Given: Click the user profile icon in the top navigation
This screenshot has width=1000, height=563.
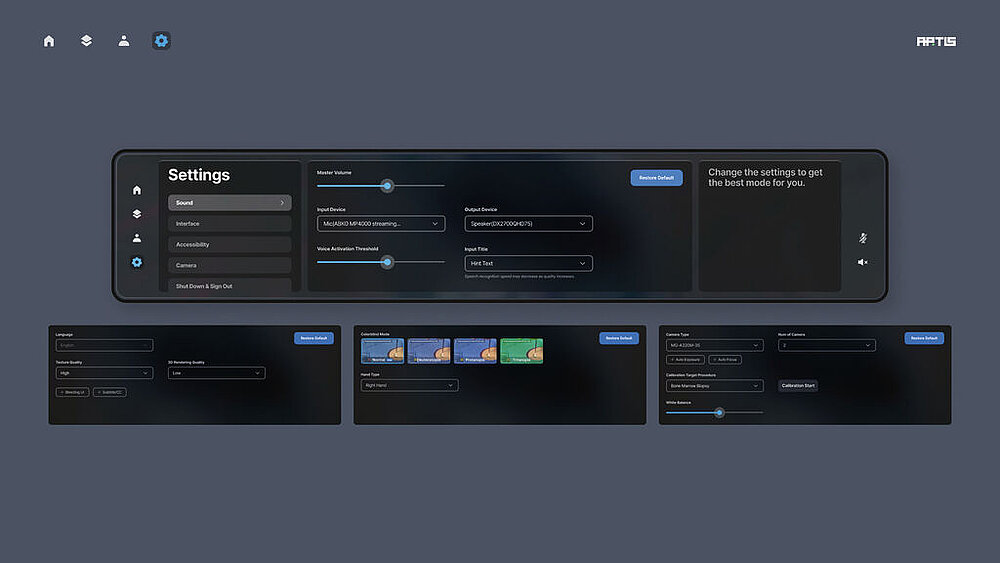Looking at the screenshot, I should point(124,41).
